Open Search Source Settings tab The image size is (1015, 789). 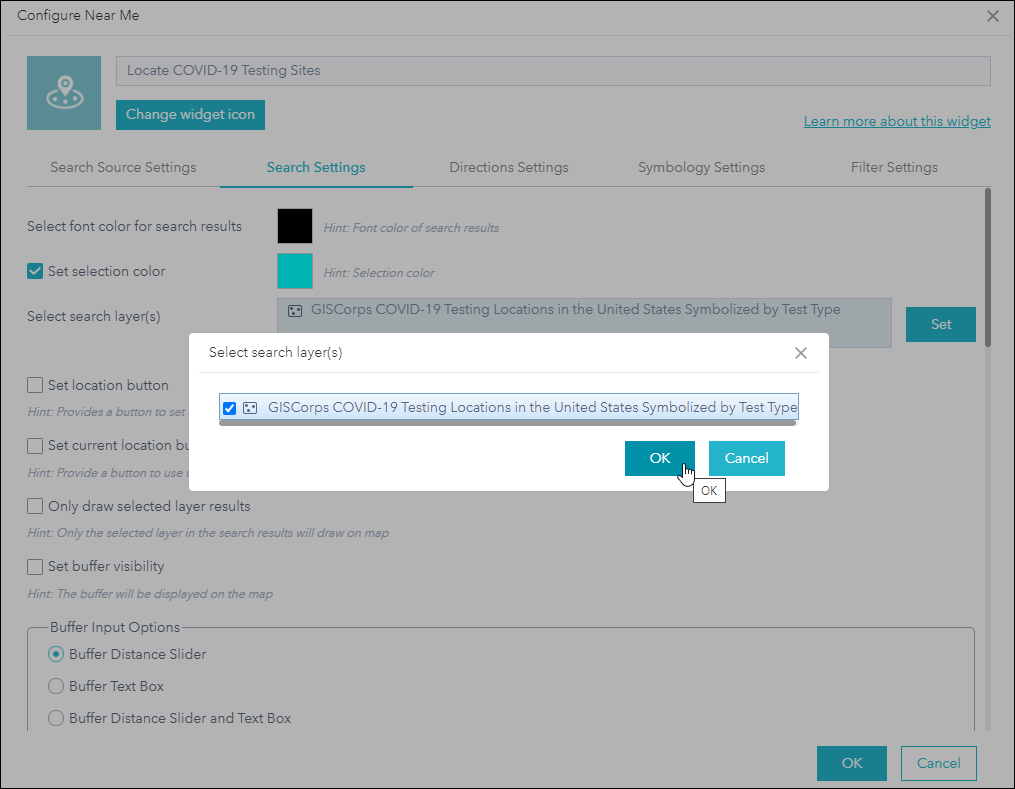coord(122,167)
